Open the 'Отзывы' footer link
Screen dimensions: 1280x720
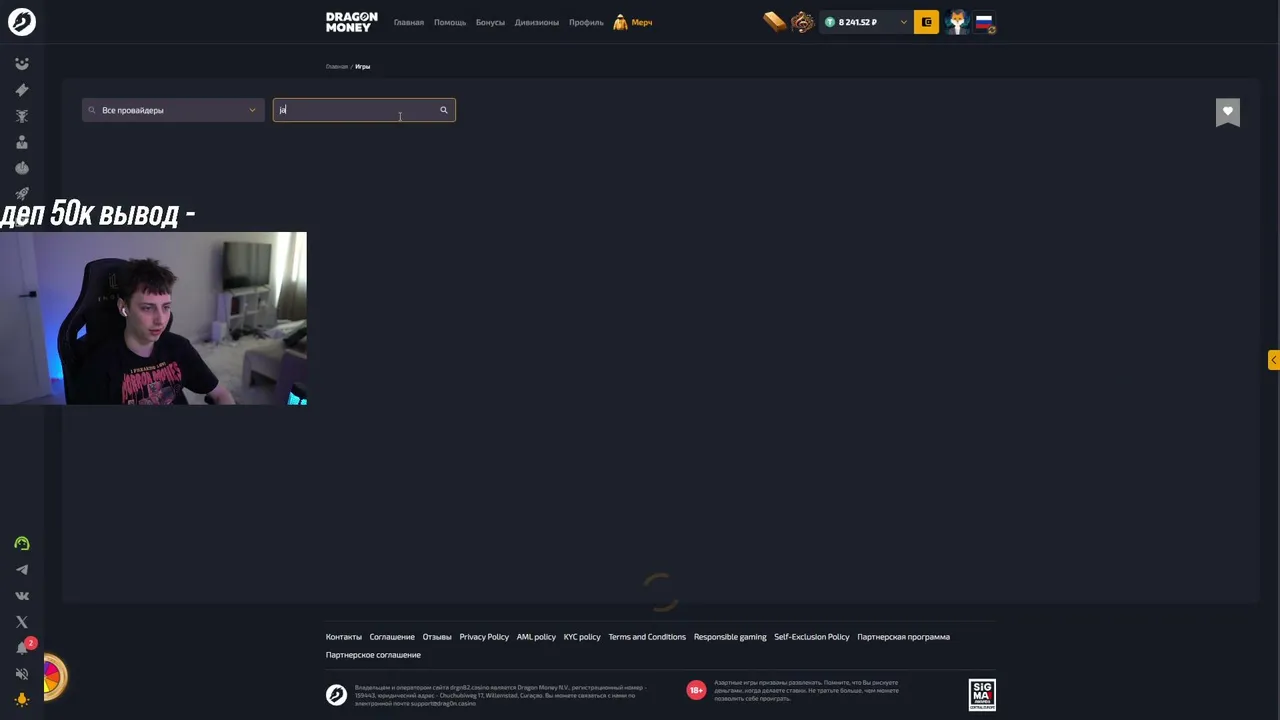coord(437,637)
